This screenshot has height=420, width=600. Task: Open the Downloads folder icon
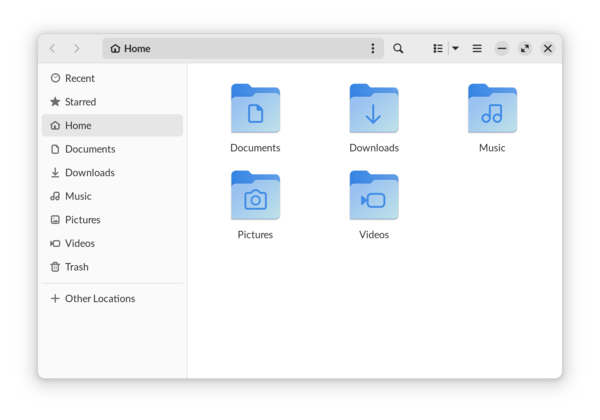[x=374, y=109]
